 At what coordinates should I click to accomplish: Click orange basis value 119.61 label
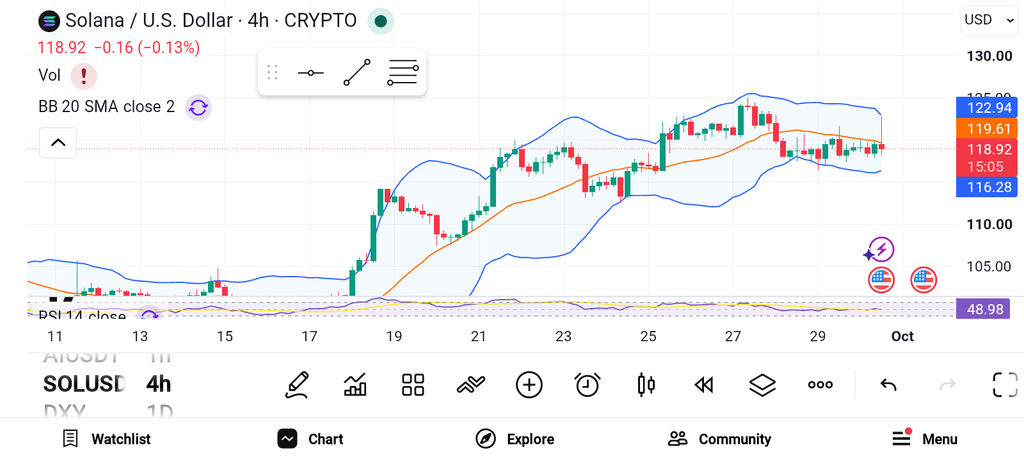point(986,129)
